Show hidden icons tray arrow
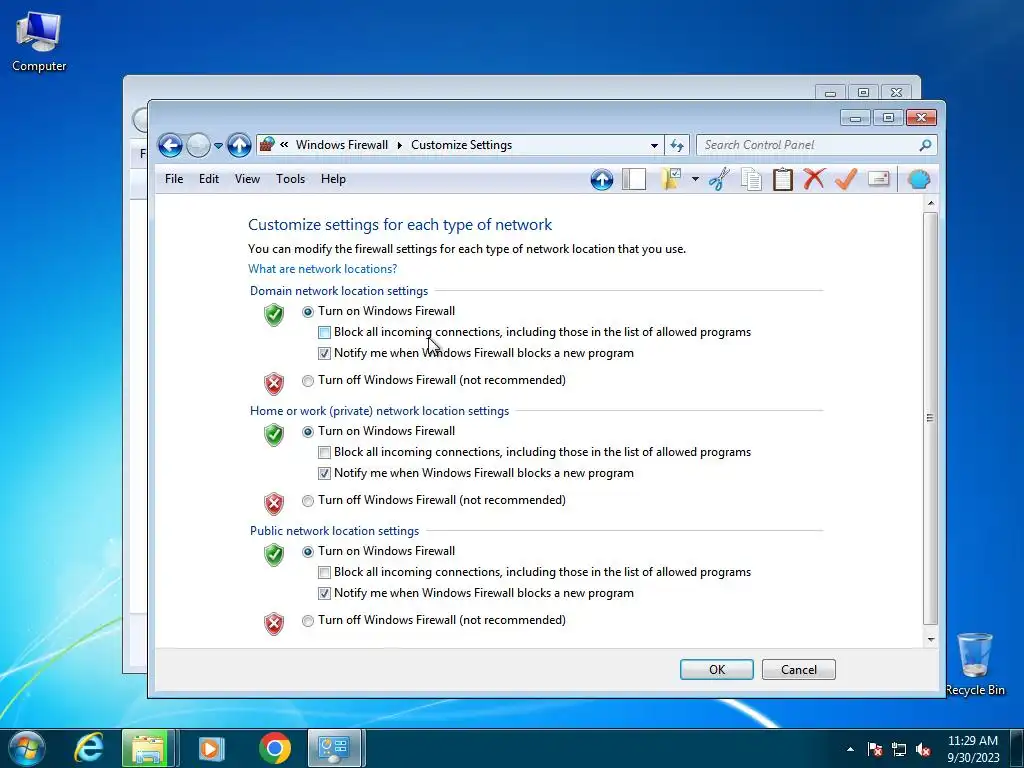Image resolution: width=1024 pixels, height=768 pixels. (850, 749)
